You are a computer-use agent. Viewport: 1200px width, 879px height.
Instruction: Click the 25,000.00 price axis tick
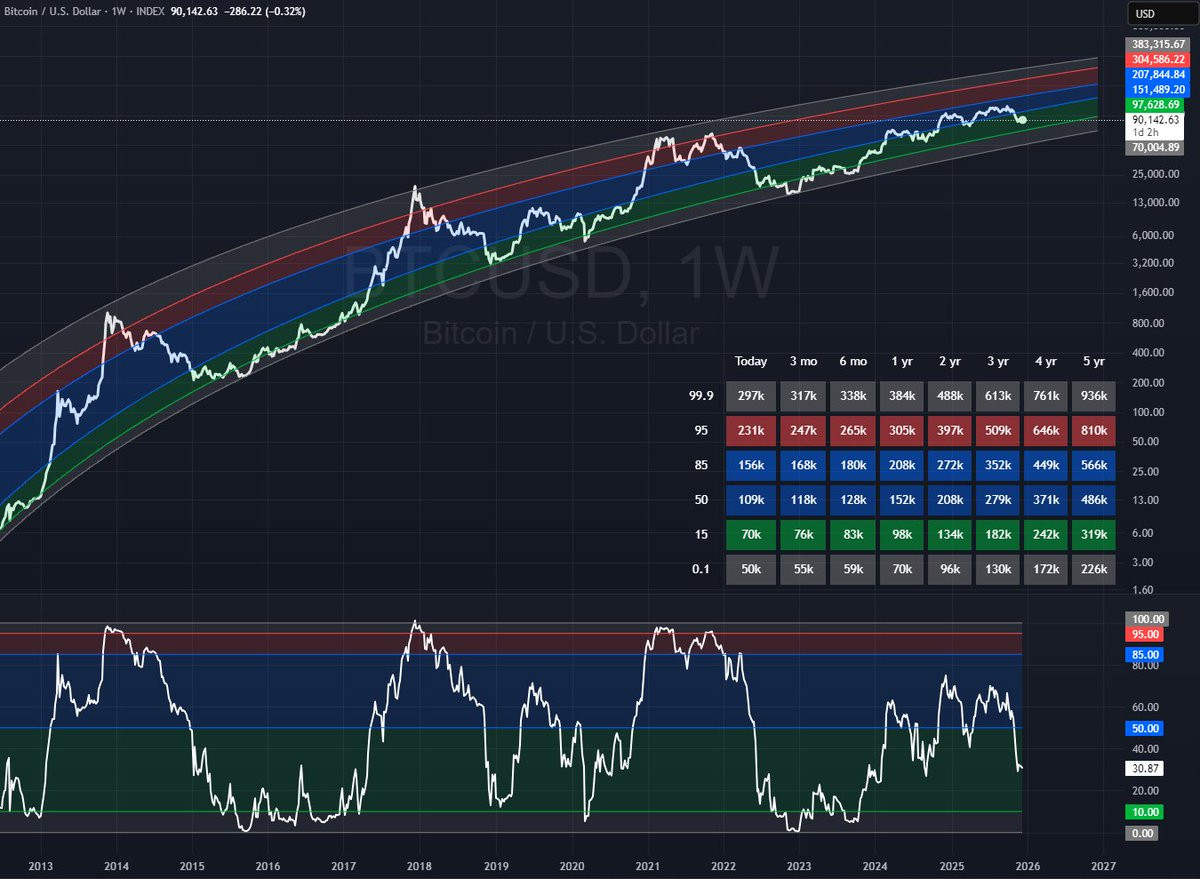[1155, 174]
